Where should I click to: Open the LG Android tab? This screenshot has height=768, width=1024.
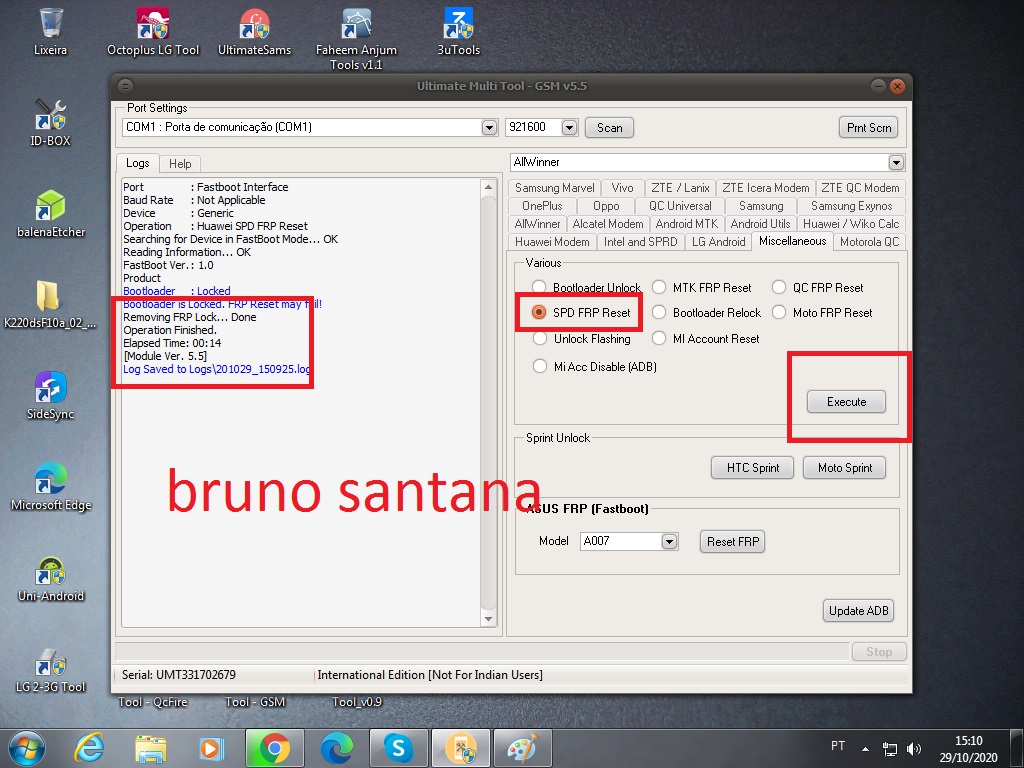pos(718,242)
